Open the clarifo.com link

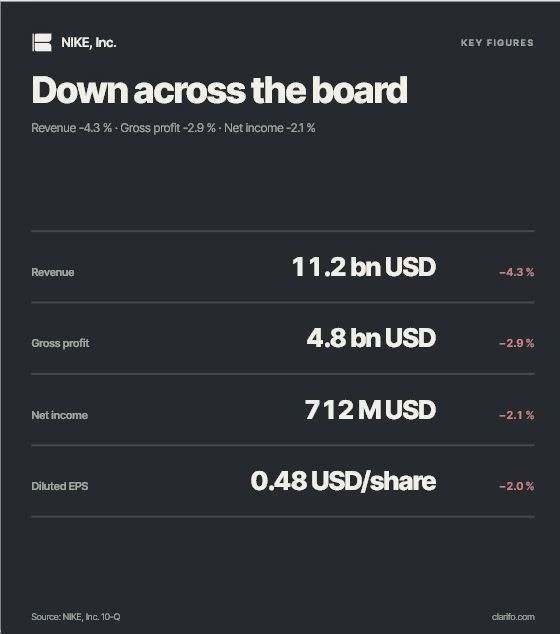tap(513, 617)
